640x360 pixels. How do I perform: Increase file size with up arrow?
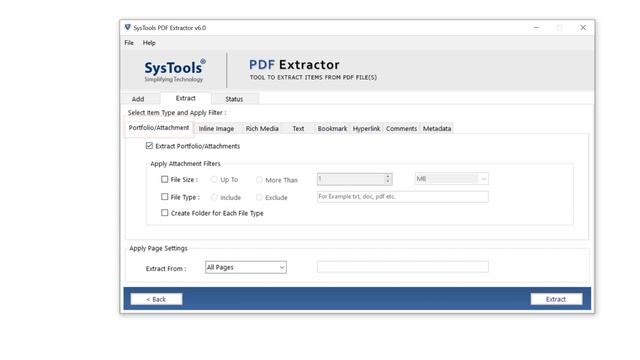pyautogui.click(x=388, y=176)
